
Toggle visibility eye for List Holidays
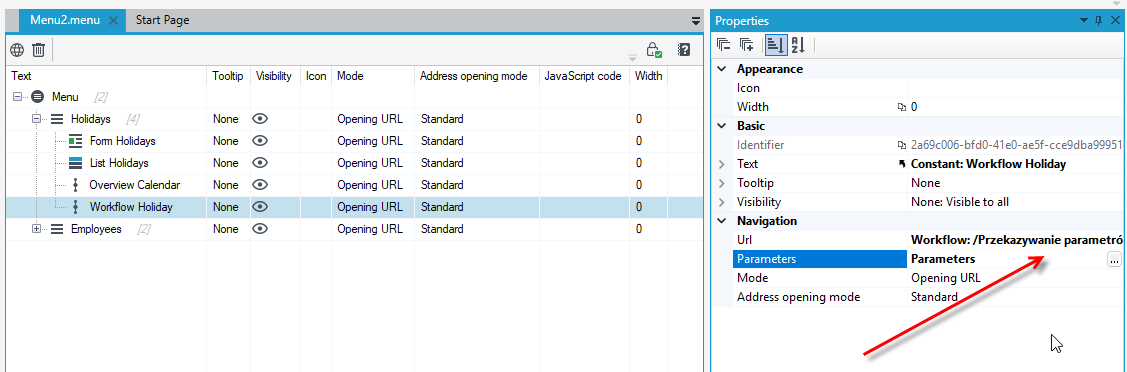pyautogui.click(x=260, y=163)
